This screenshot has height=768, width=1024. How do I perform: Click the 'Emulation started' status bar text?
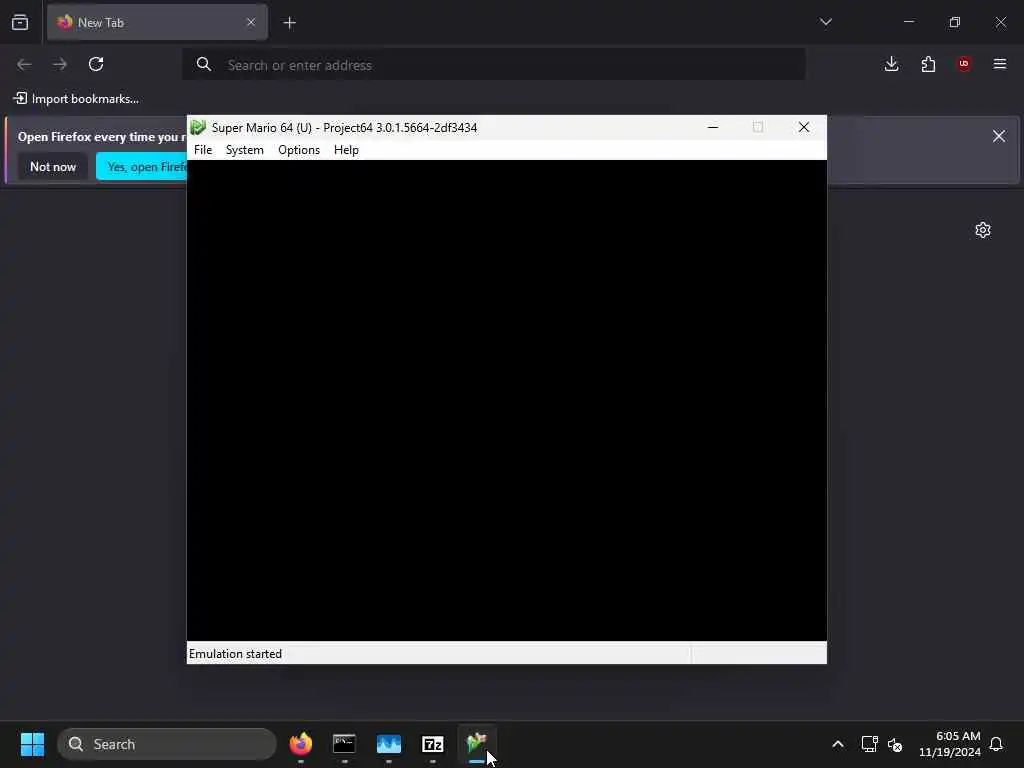235,654
